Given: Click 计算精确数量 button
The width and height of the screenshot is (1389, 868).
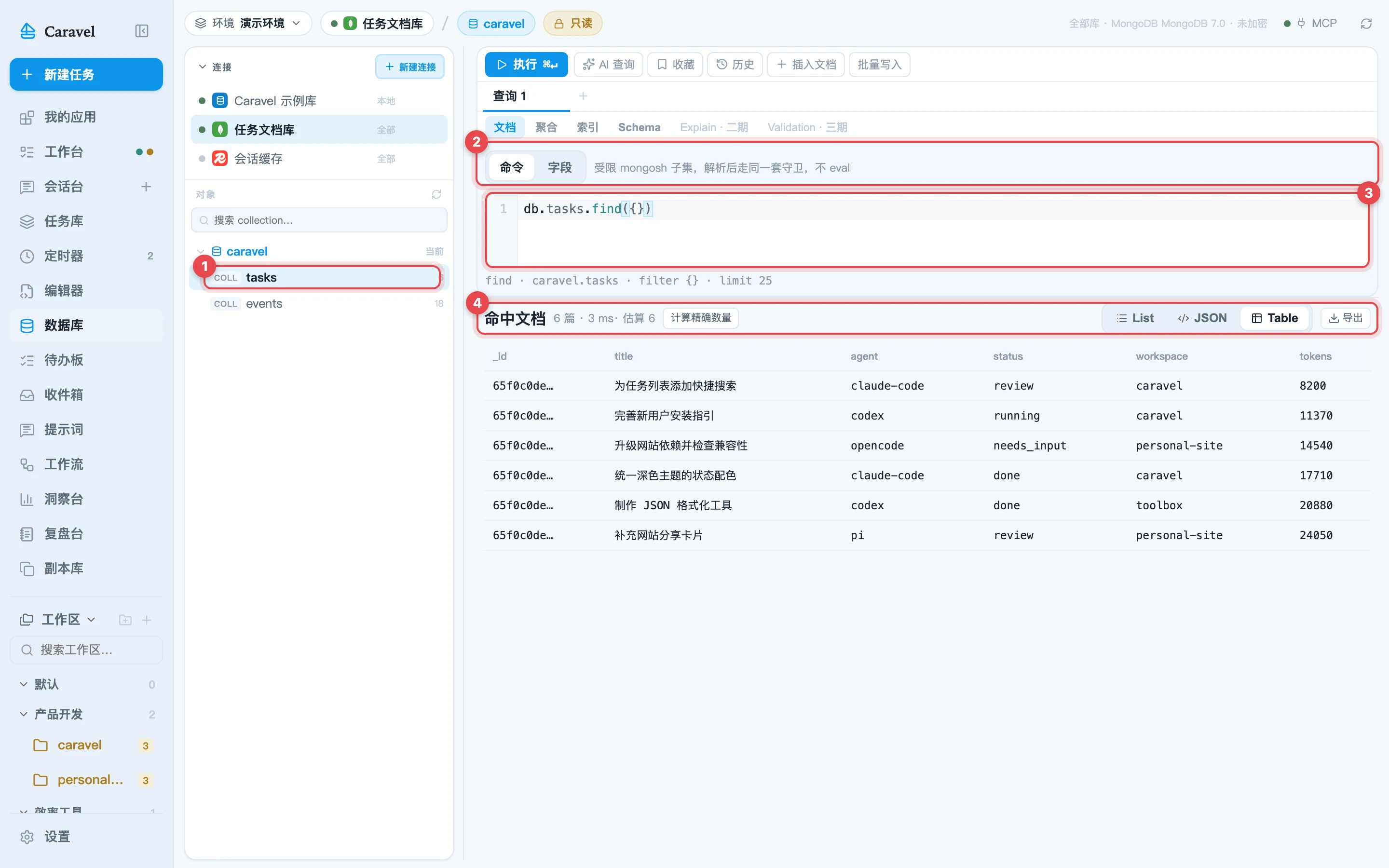Looking at the screenshot, I should [700, 318].
